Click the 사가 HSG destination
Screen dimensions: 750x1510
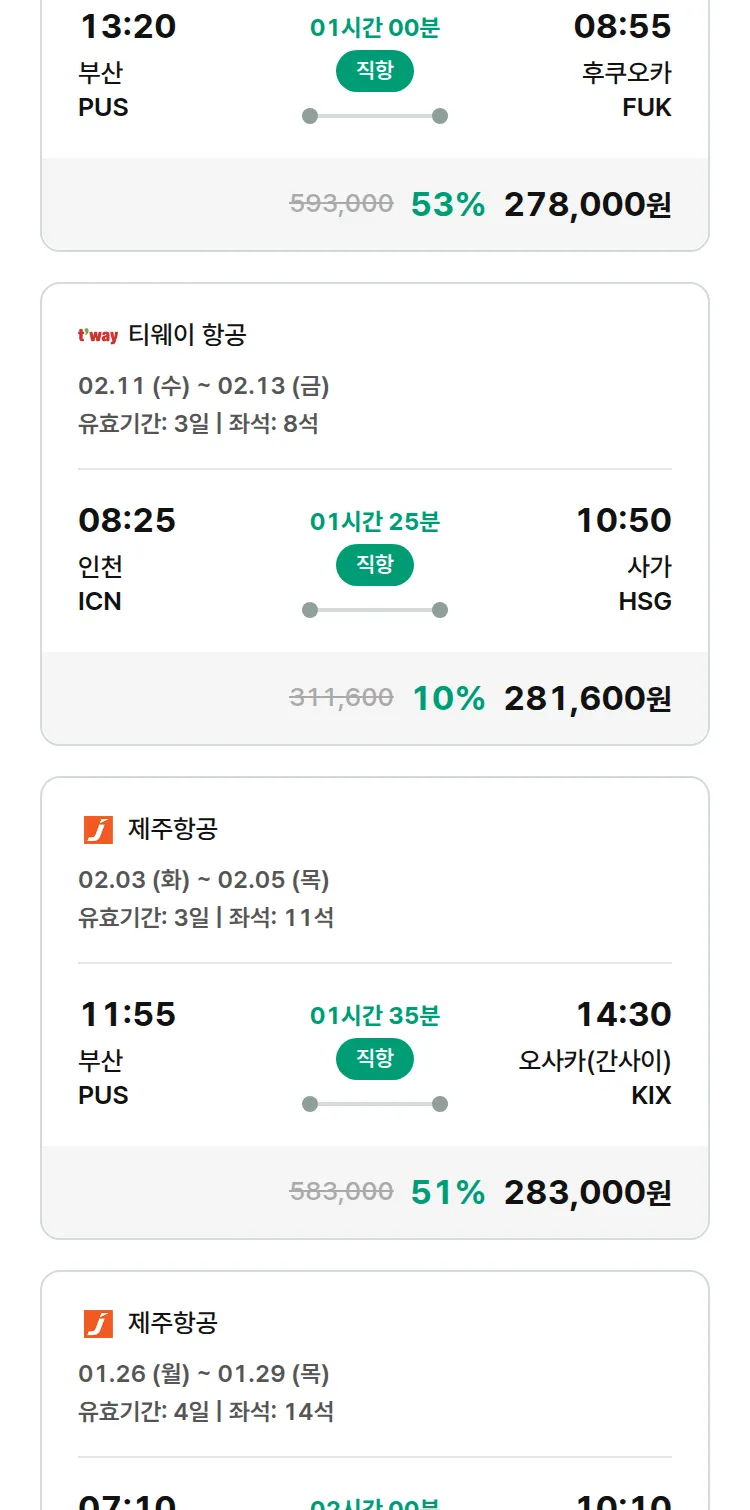[647, 584]
